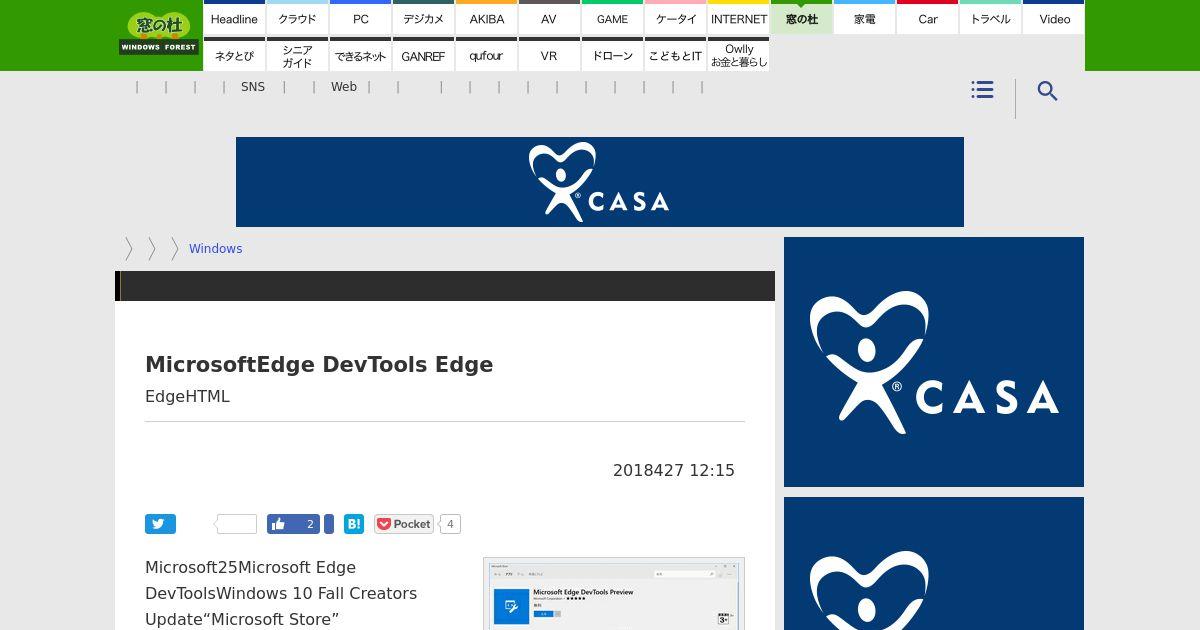This screenshot has height=630, width=1200.
Task: Click the Windows Forest site logo
Action: pyautogui.click(x=158, y=33)
